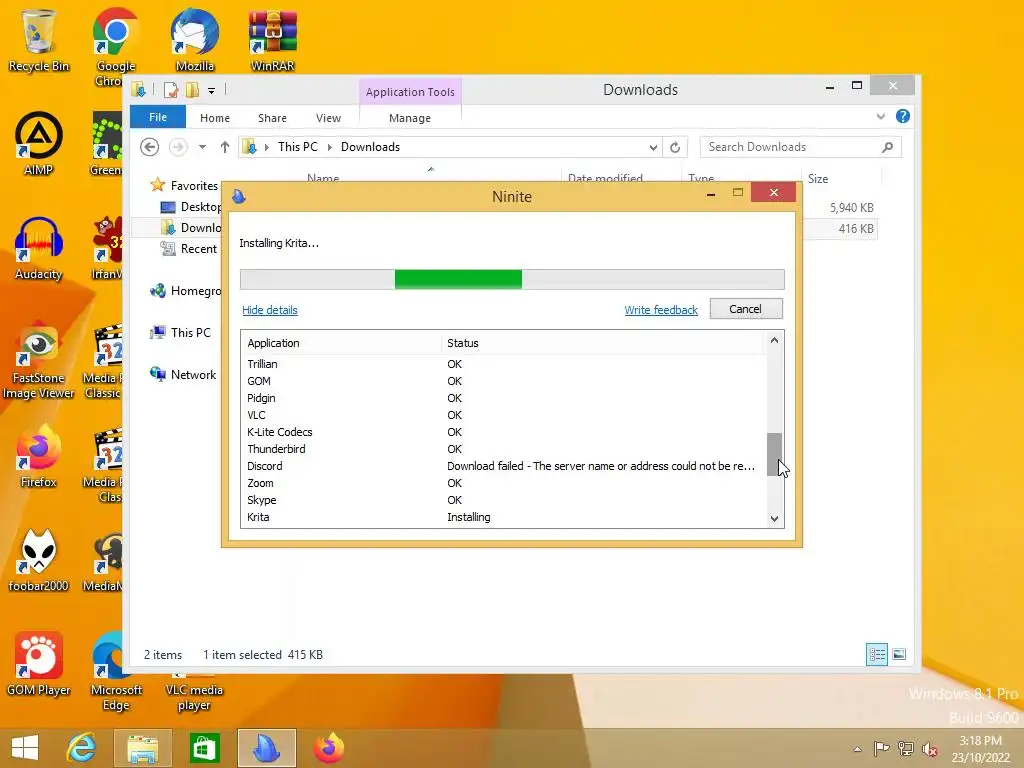Click the Application column header in Ninite

[x=342, y=344]
